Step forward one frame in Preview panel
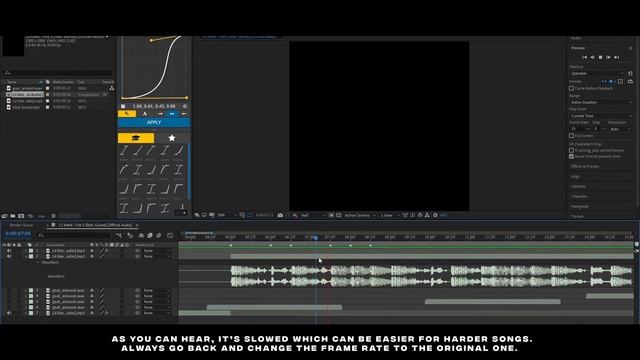Viewport: 640px width, 360px height. [x=608, y=57]
